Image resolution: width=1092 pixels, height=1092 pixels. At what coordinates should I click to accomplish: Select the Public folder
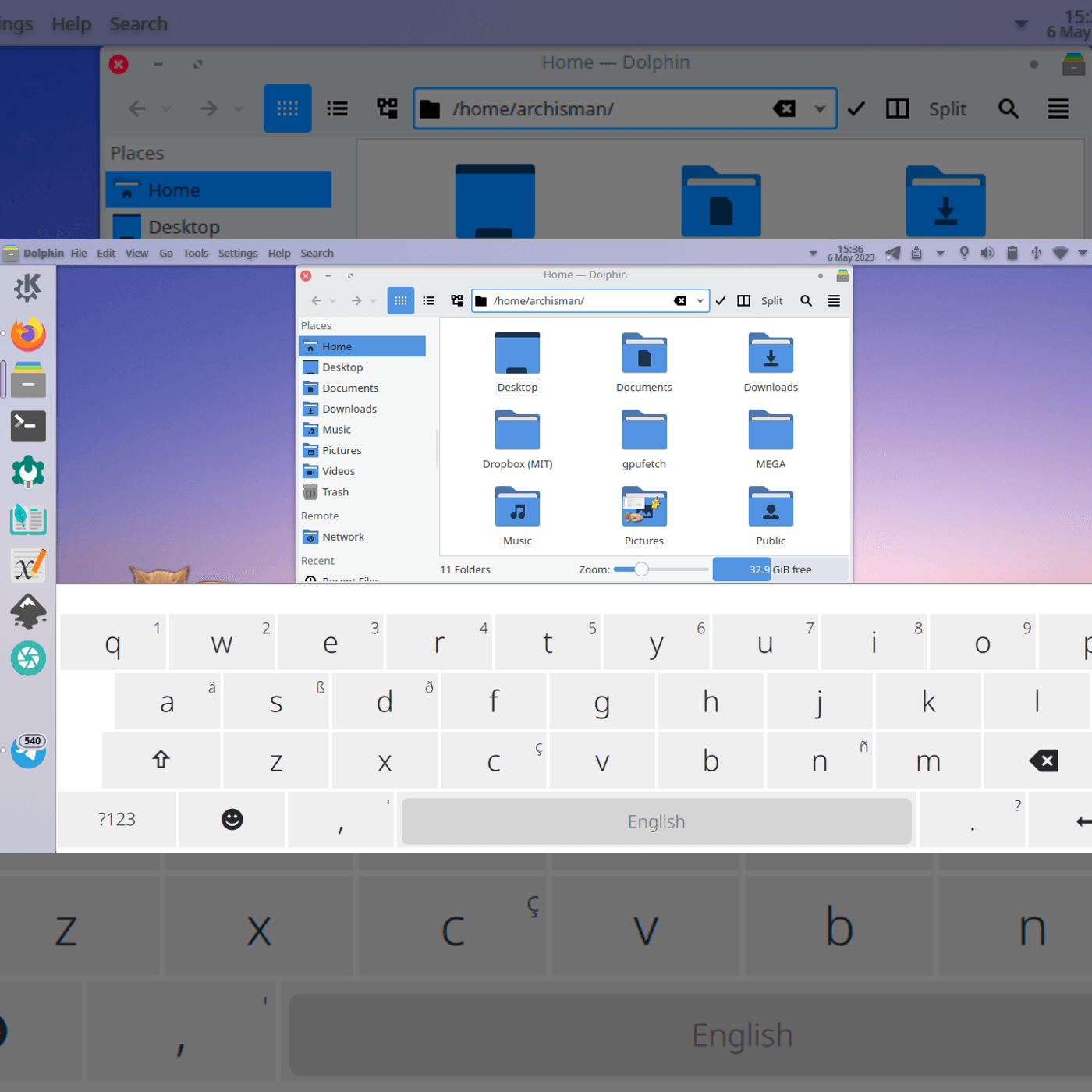pyautogui.click(x=771, y=516)
